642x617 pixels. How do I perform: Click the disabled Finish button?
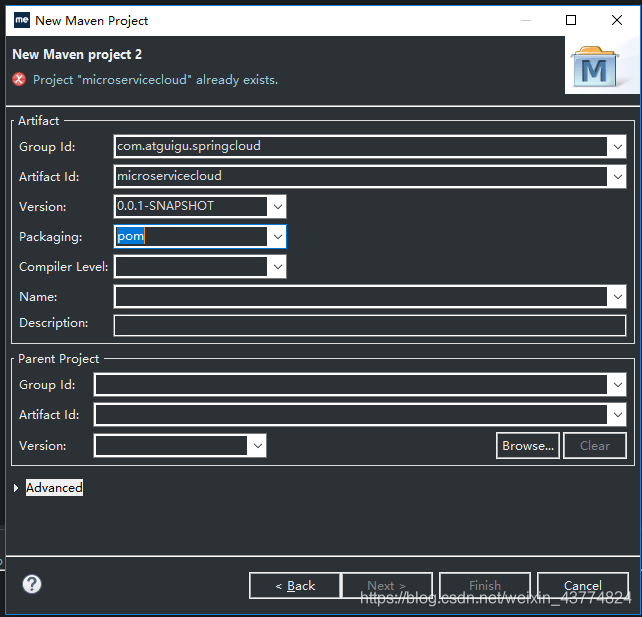485,585
